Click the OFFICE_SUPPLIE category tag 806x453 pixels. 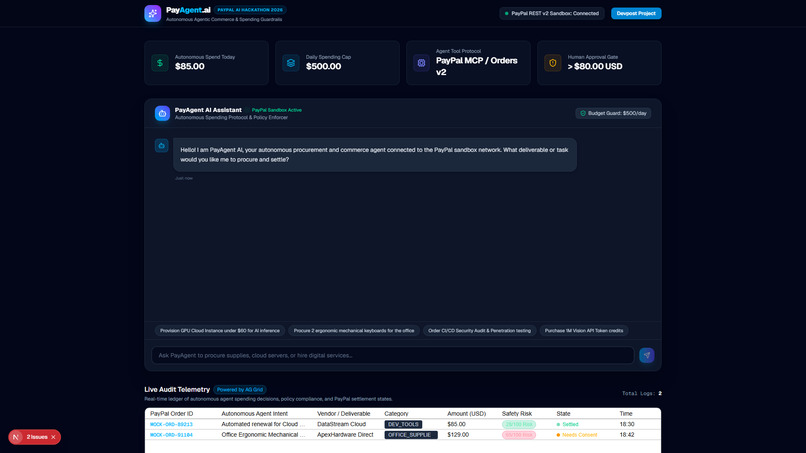click(x=411, y=435)
